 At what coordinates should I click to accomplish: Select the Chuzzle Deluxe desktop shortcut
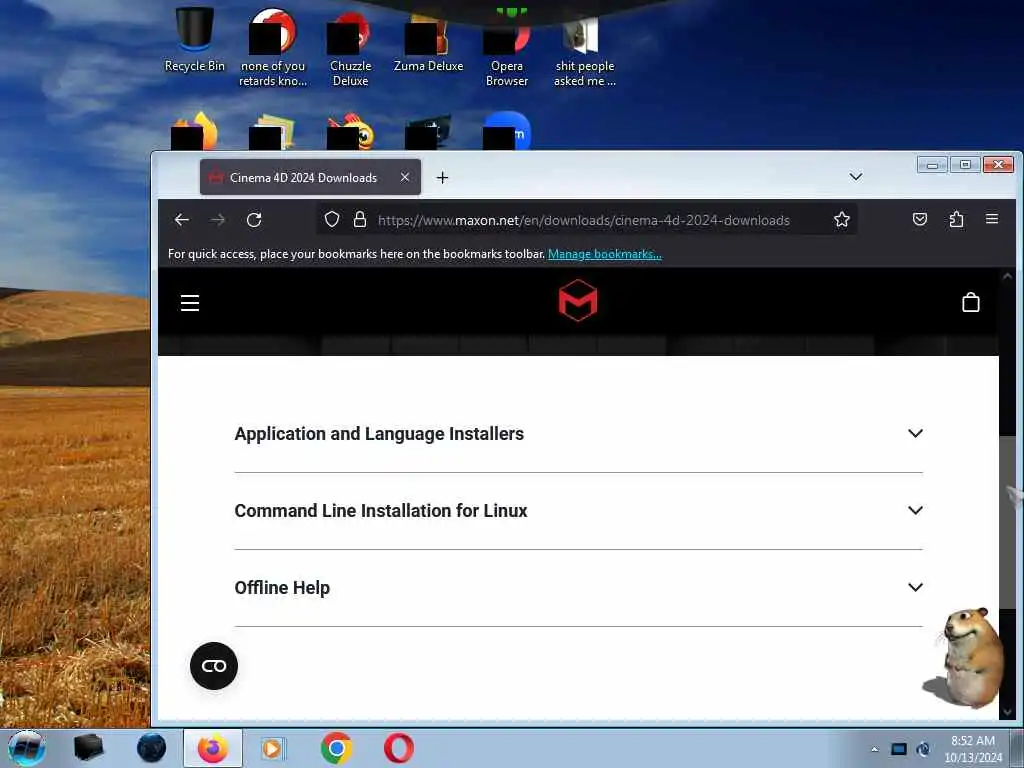click(x=350, y=50)
